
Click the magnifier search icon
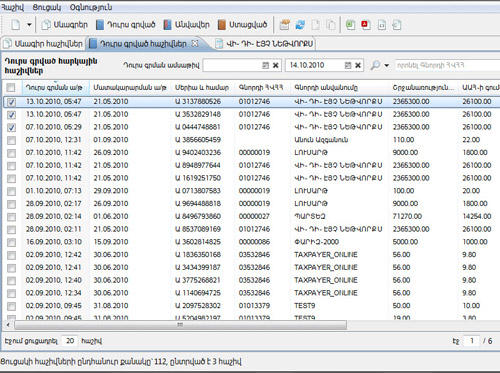375,65
